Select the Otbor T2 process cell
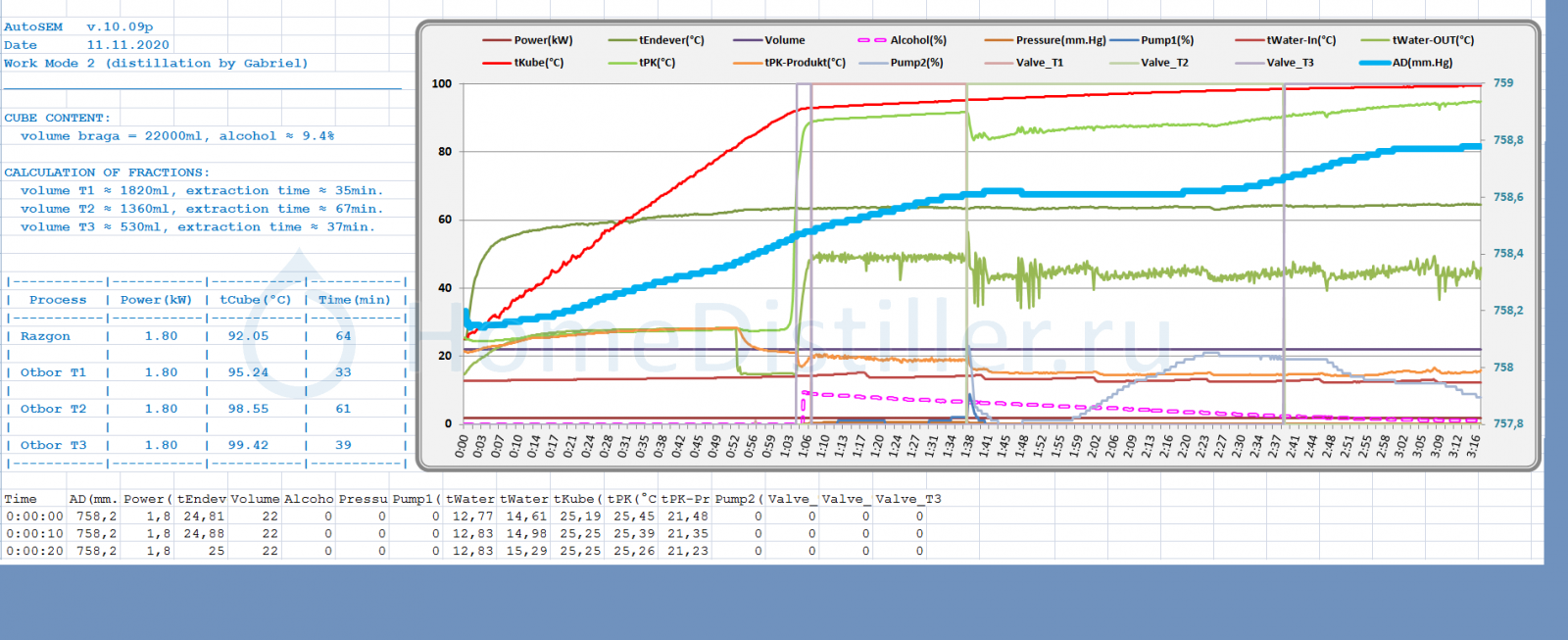 click(53, 409)
